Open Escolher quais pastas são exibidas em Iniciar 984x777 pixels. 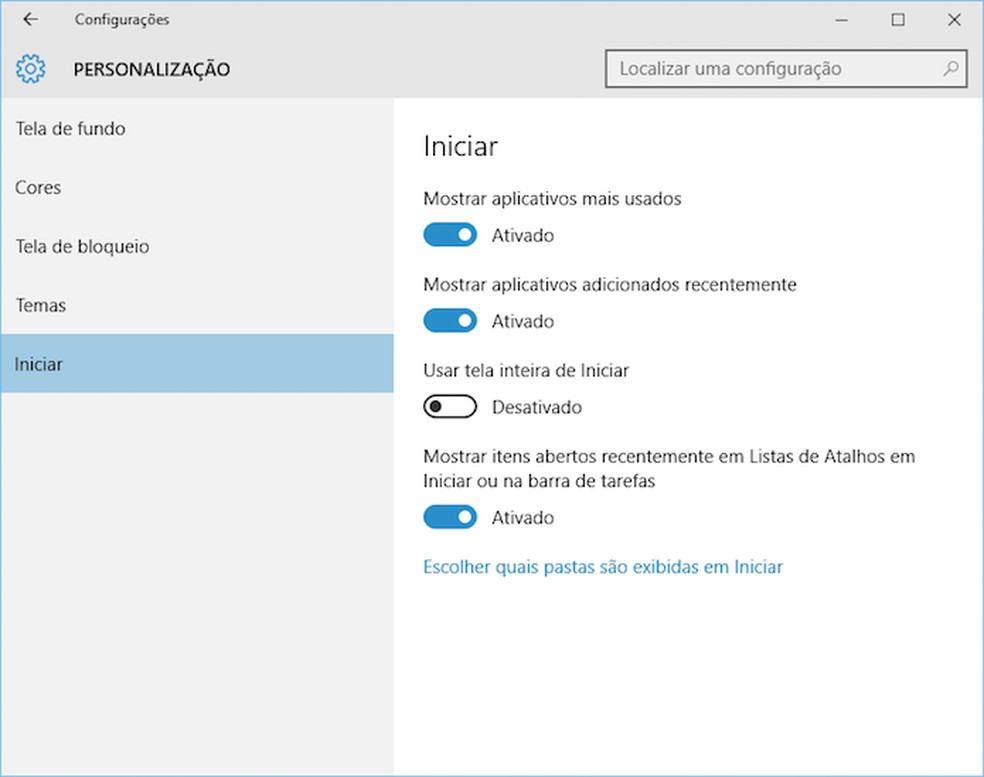point(601,567)
